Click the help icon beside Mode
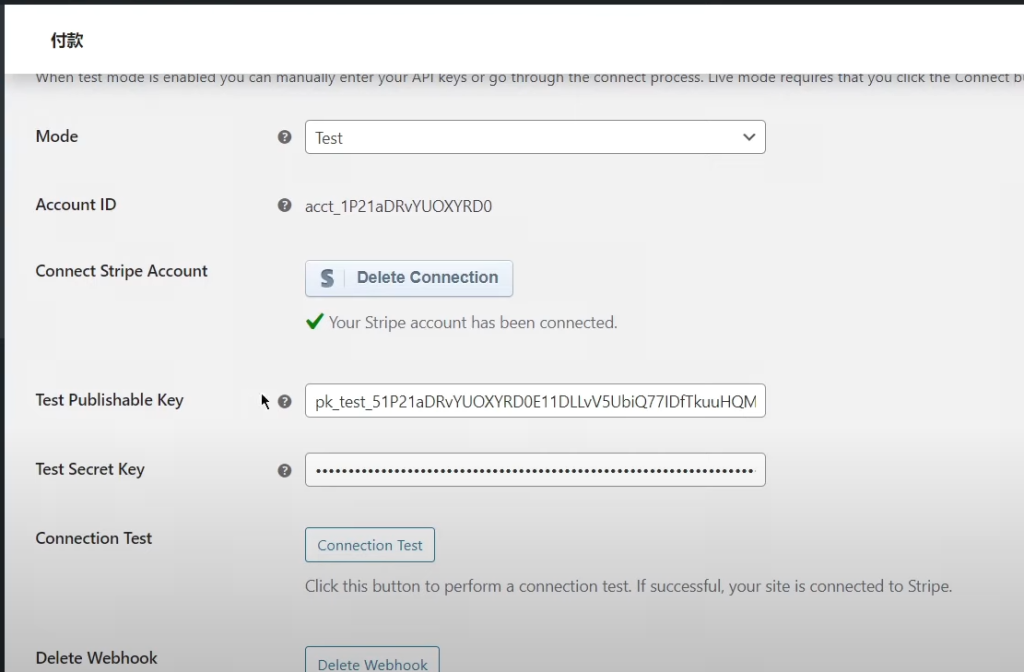Image resolution: width=1024 pixels, height=672 pixels. (x=284, y=138)
